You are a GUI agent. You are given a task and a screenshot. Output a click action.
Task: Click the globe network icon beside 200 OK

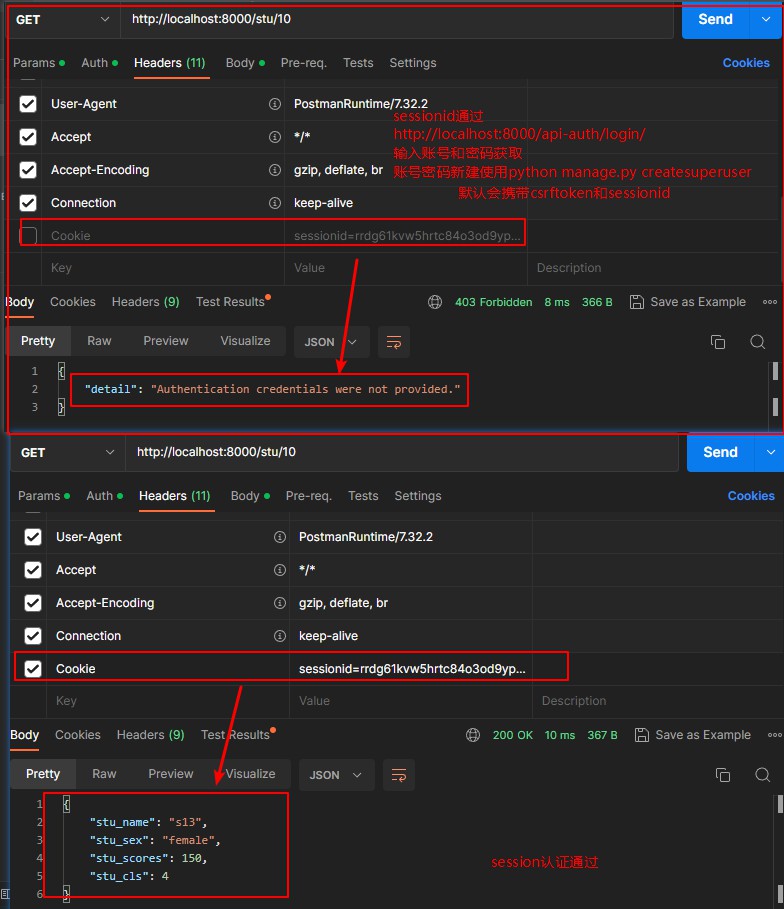click(x=473, y=735)
